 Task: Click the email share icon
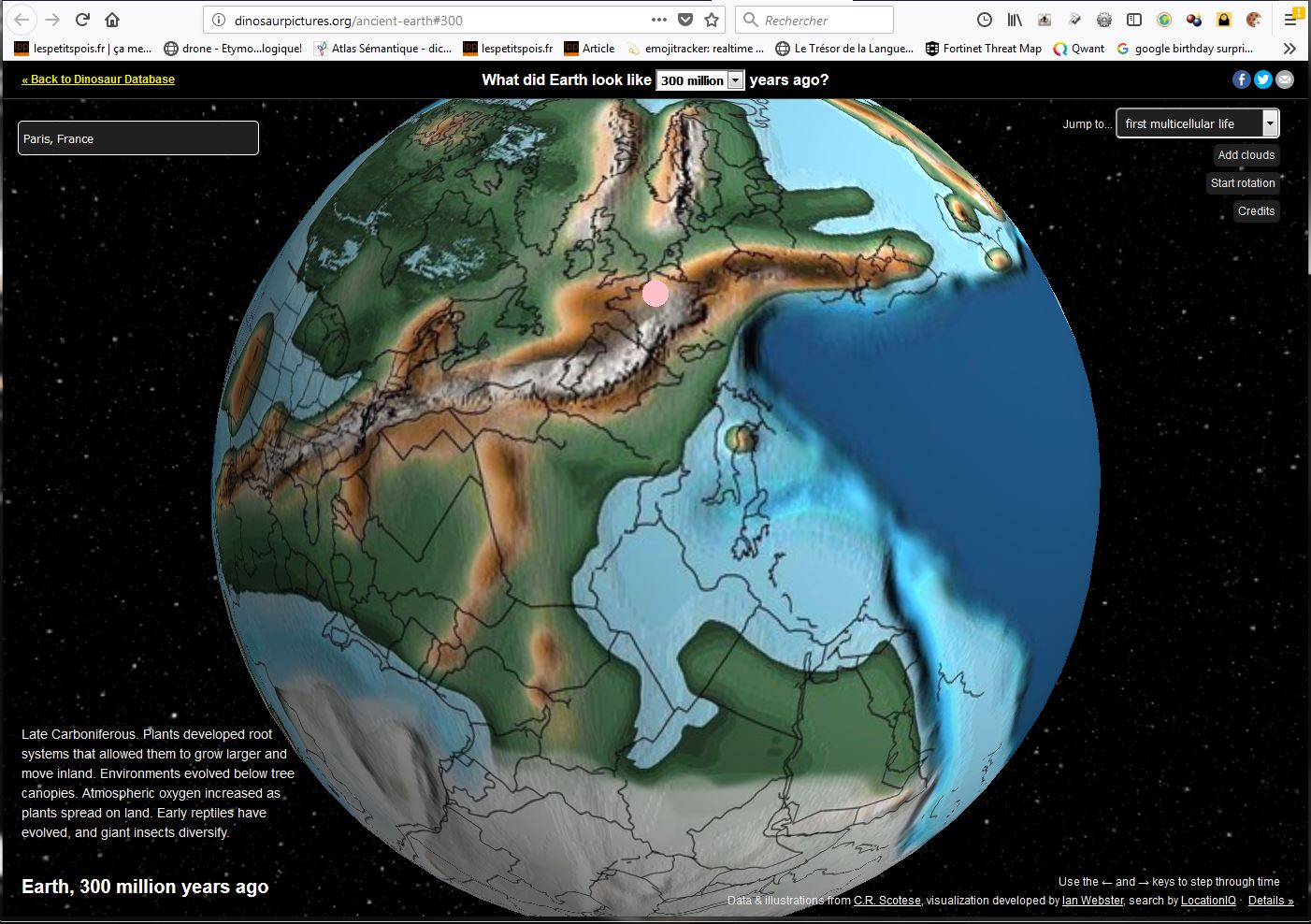coord(1285,79)
